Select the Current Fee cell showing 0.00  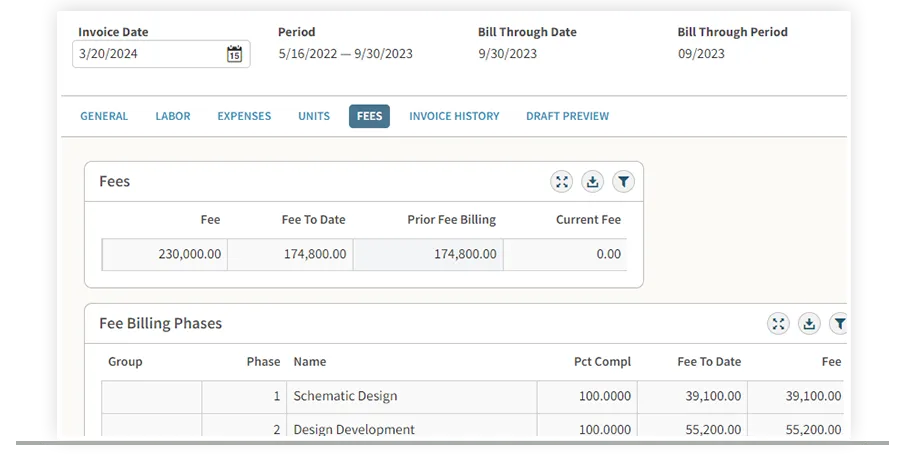(565, 254)
